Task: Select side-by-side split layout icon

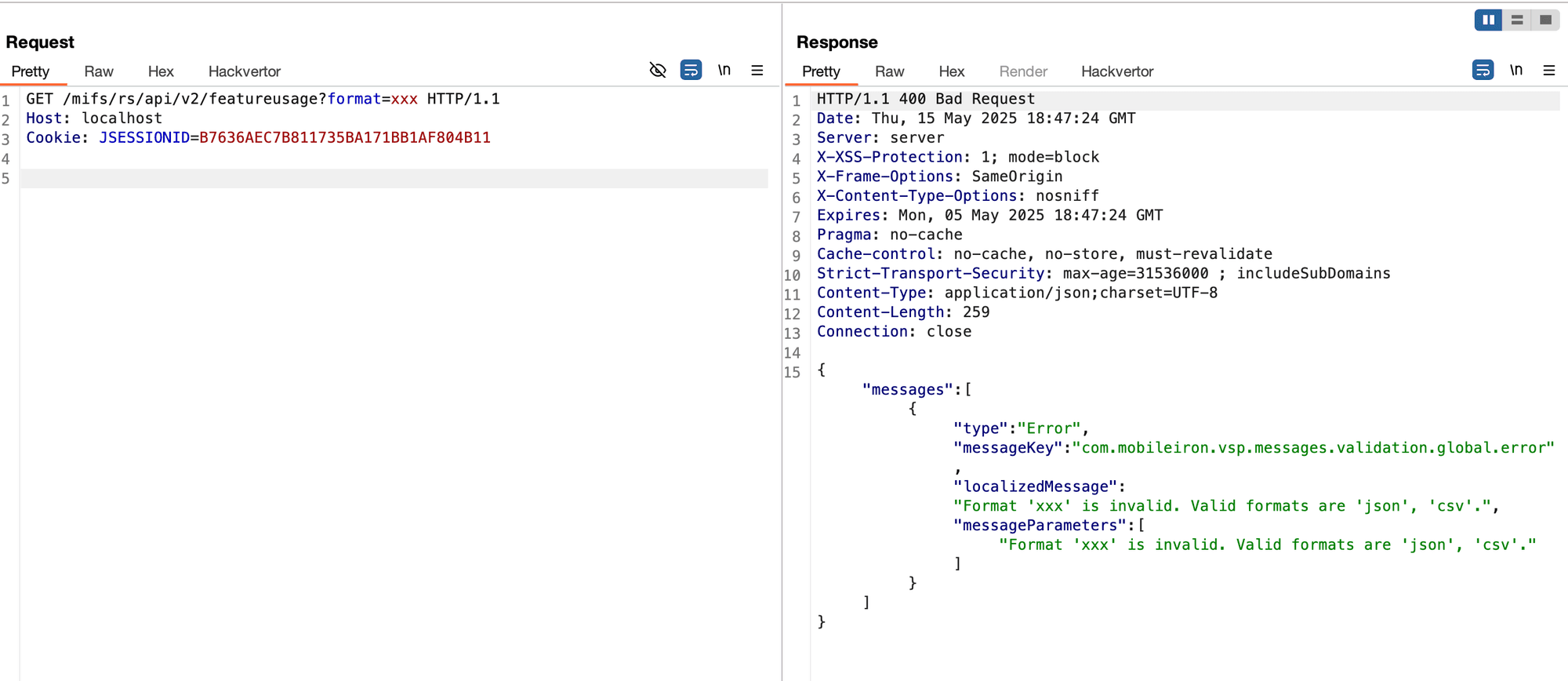Action: (1488, 20)
